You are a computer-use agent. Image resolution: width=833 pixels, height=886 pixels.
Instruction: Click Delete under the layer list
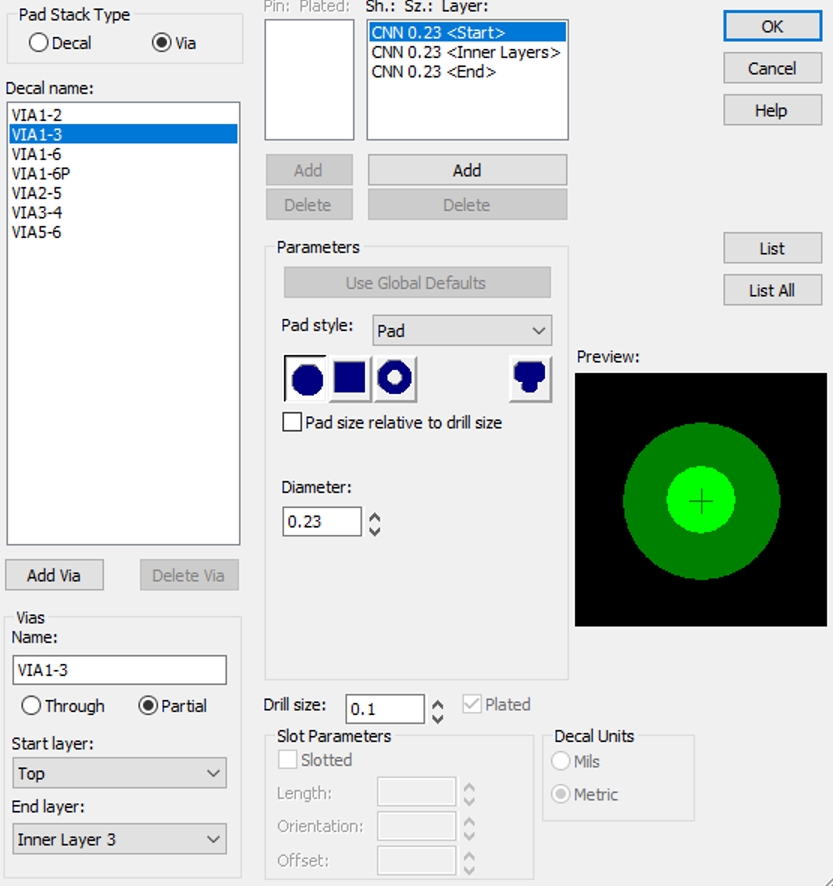point(467,205)
